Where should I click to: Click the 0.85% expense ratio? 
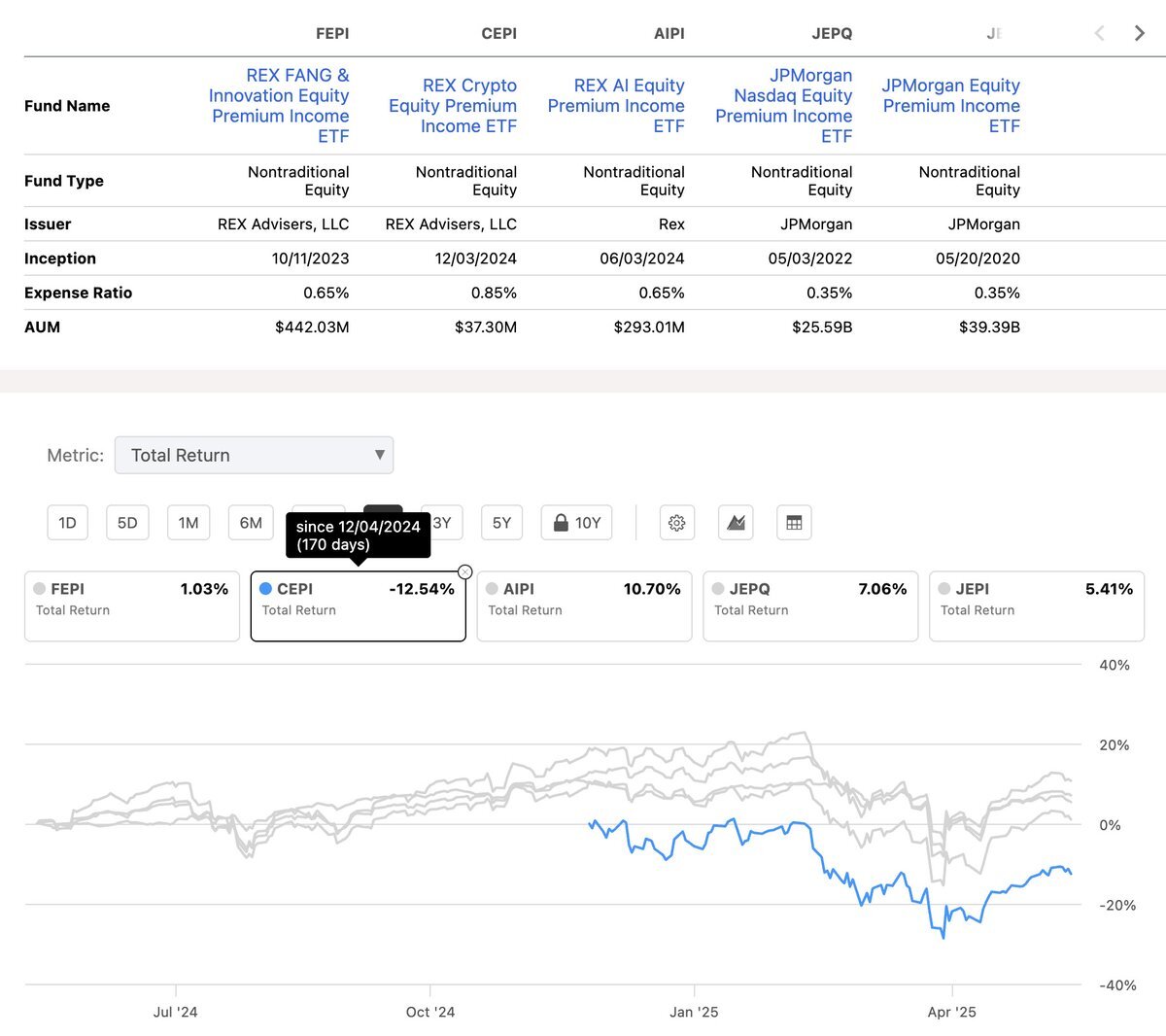pos(494,293)
